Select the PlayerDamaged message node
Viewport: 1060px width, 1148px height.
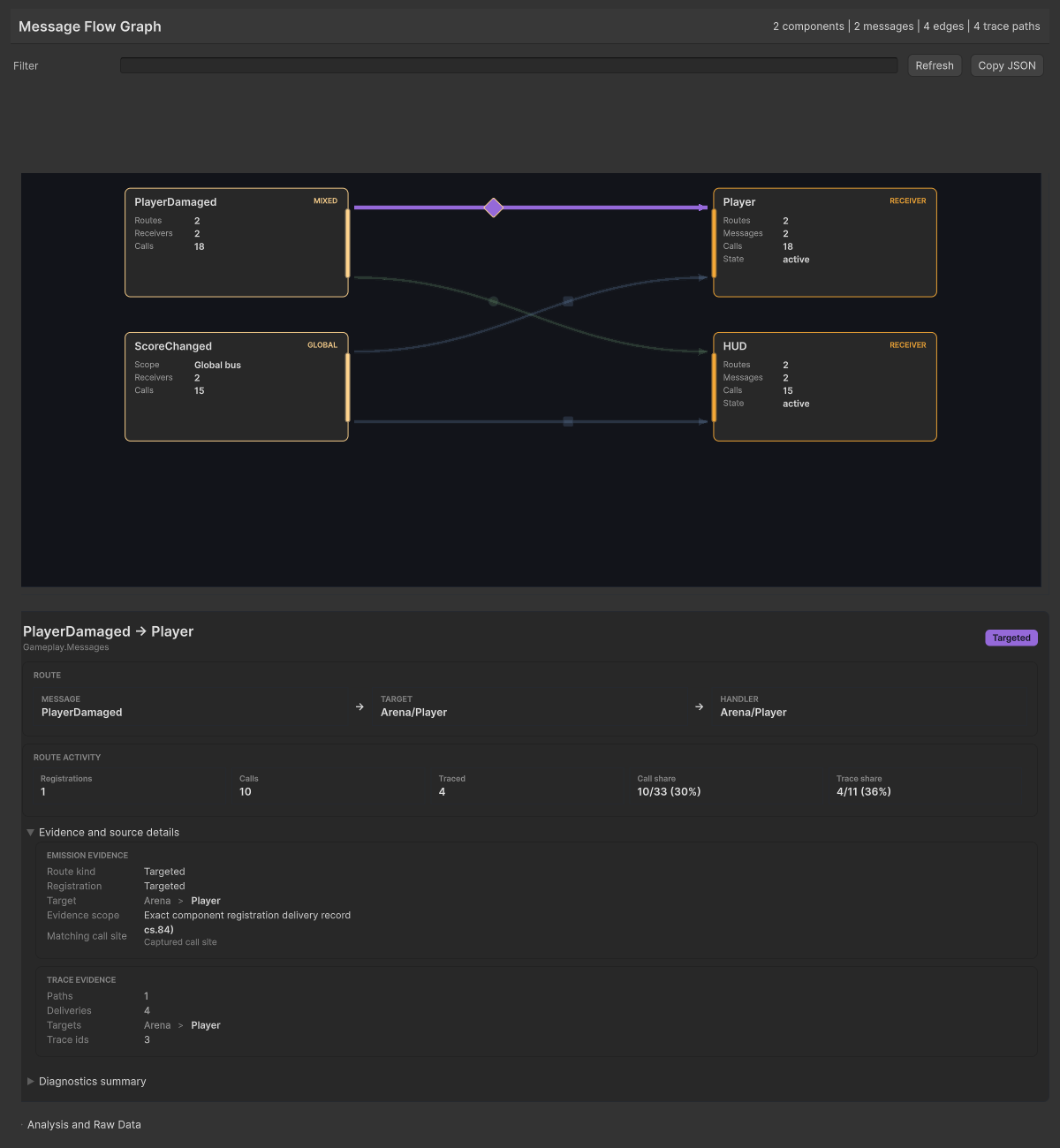(237, 243)
